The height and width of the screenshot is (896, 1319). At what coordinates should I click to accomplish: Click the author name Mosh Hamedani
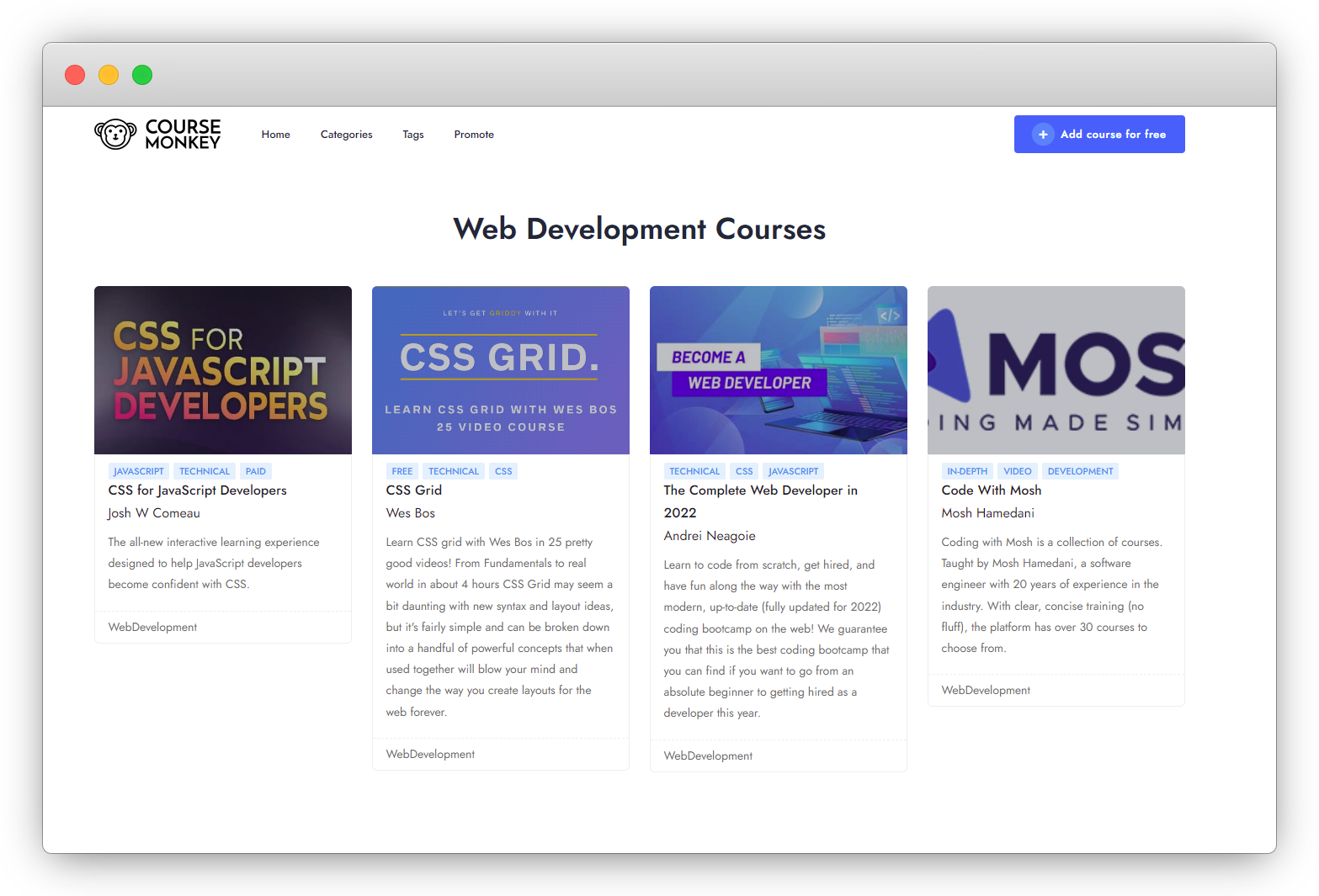tap(988, 513)
